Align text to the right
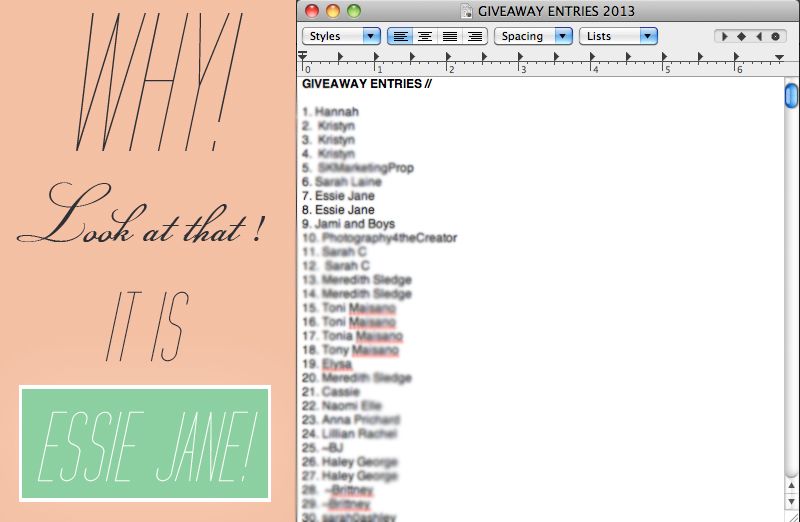Image resolution: width=800 pixels, height=522 pixels. 474,36
